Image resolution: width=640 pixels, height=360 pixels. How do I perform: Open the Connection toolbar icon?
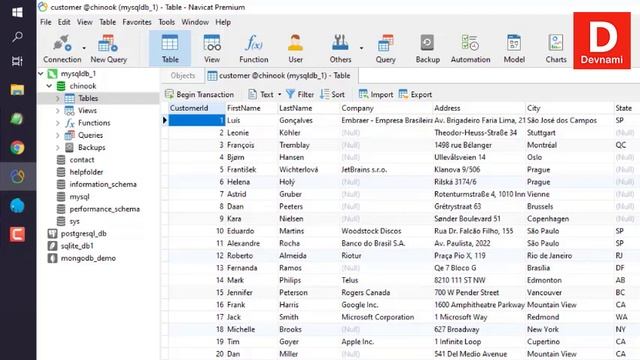pyautogui.click(x=62, y=49)
